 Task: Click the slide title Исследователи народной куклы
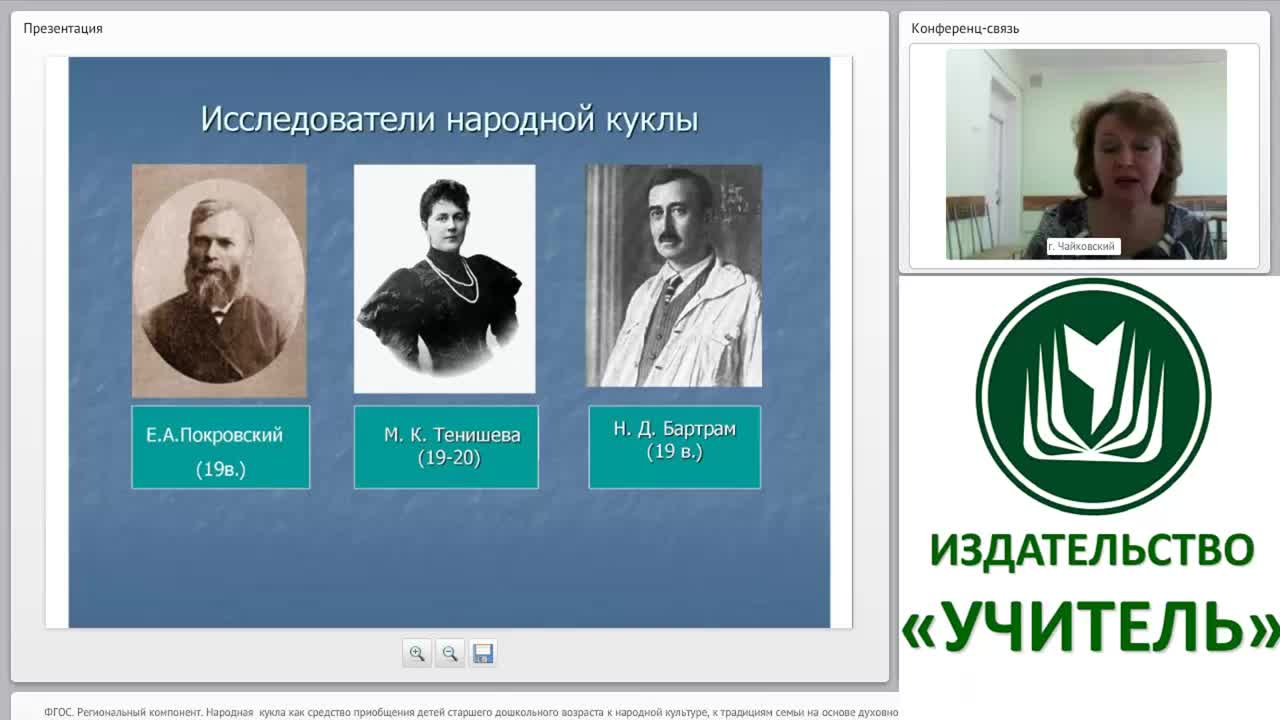[450, 119]
